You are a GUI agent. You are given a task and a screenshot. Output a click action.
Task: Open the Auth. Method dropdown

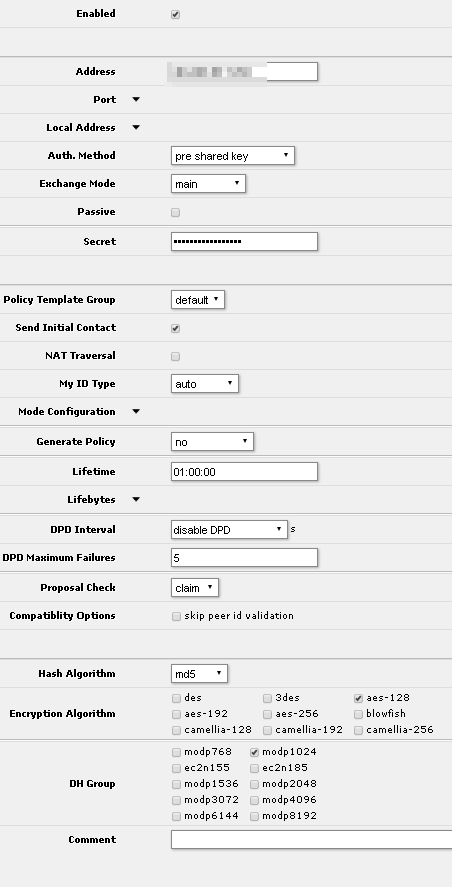pyautogui.click(x=233, y=156)
